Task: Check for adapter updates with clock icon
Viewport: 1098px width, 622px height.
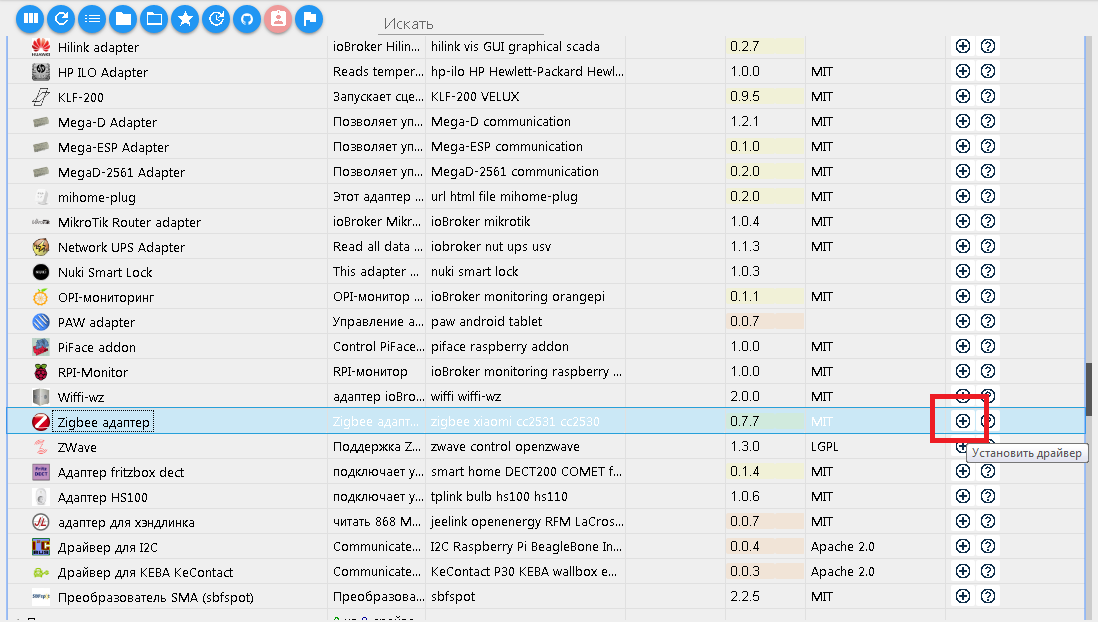Action: point(216,19)
